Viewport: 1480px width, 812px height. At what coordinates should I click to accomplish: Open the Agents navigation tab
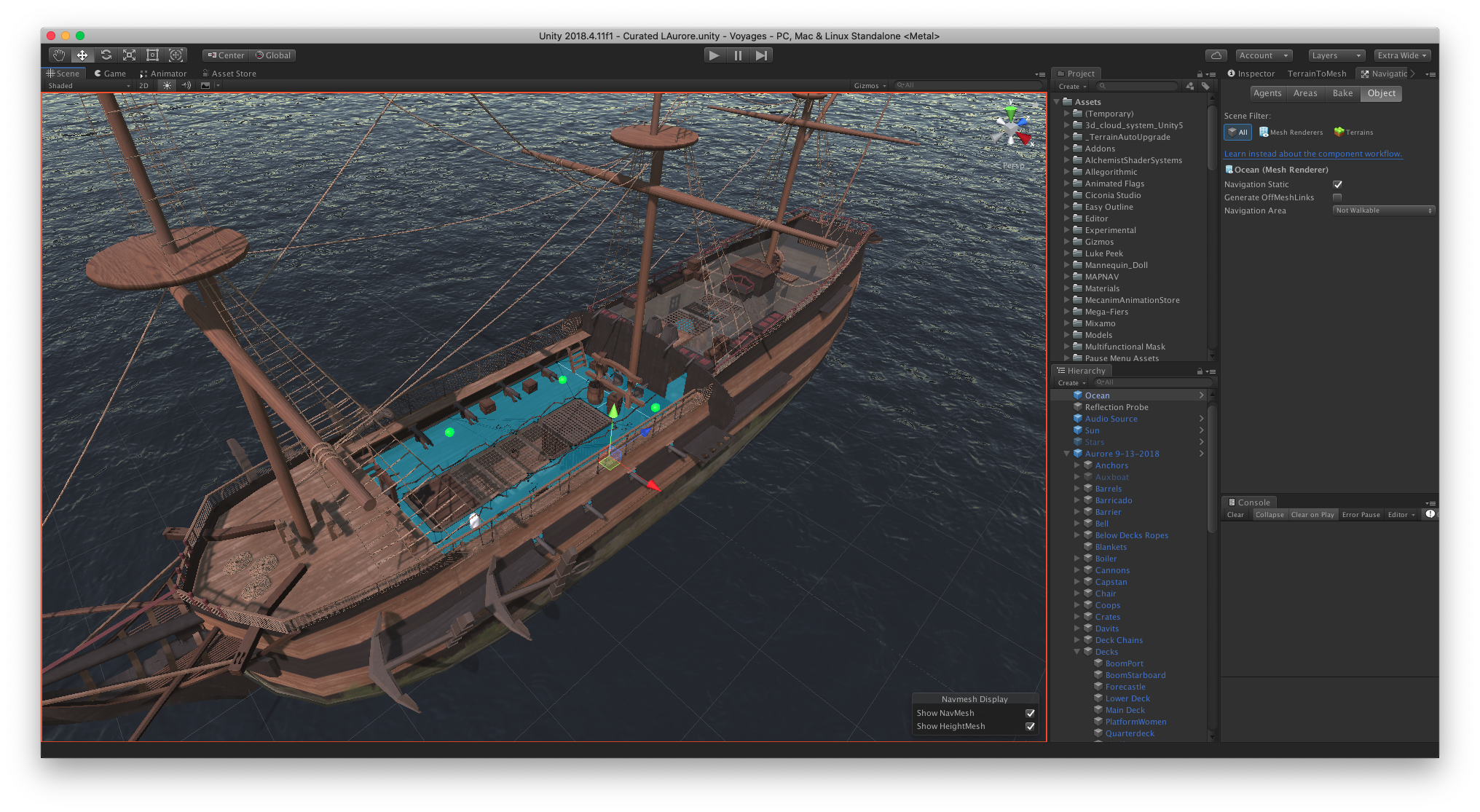tap(1267, 93)
